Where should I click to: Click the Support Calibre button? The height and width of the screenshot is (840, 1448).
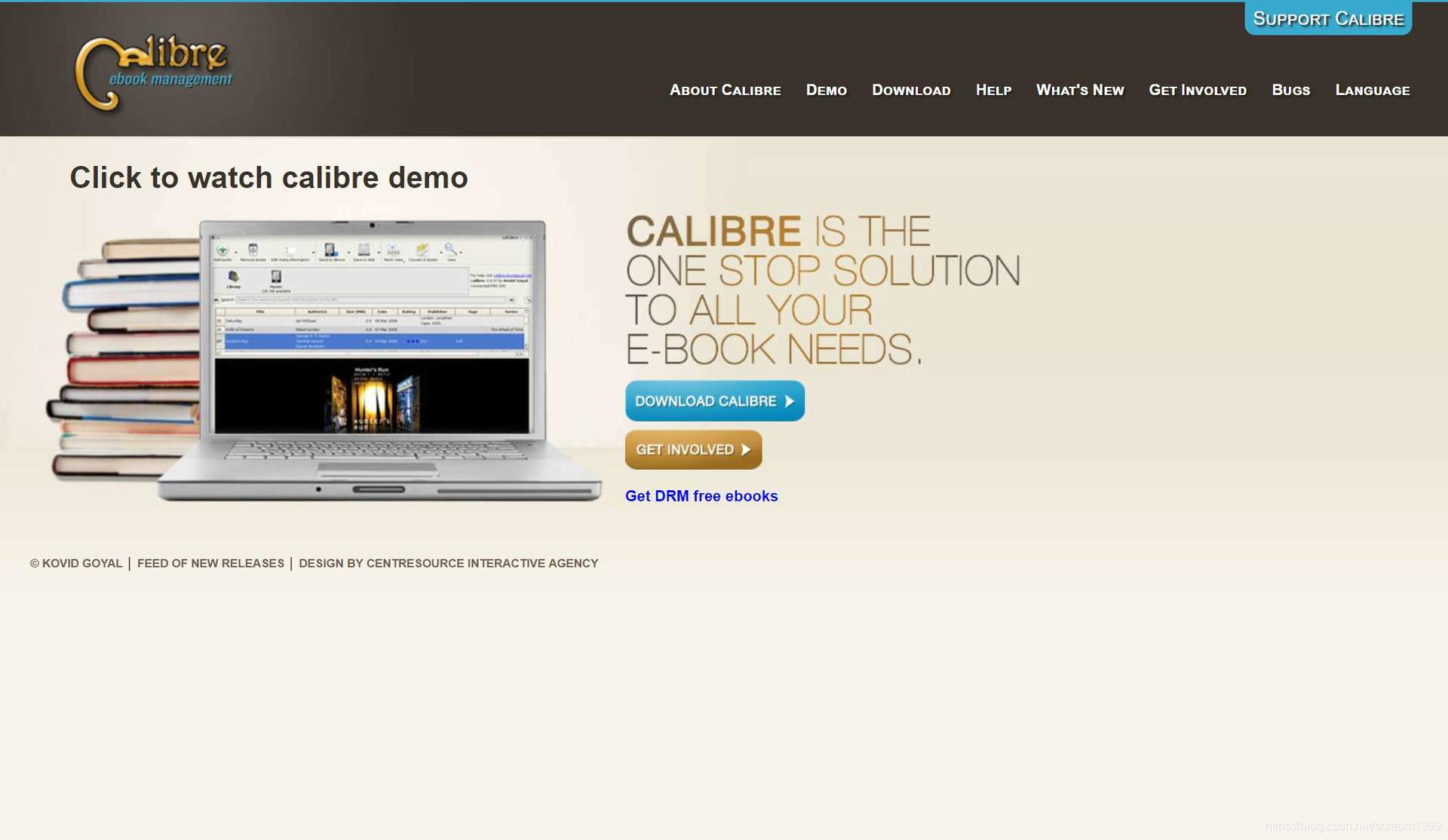coord(1328,18)
